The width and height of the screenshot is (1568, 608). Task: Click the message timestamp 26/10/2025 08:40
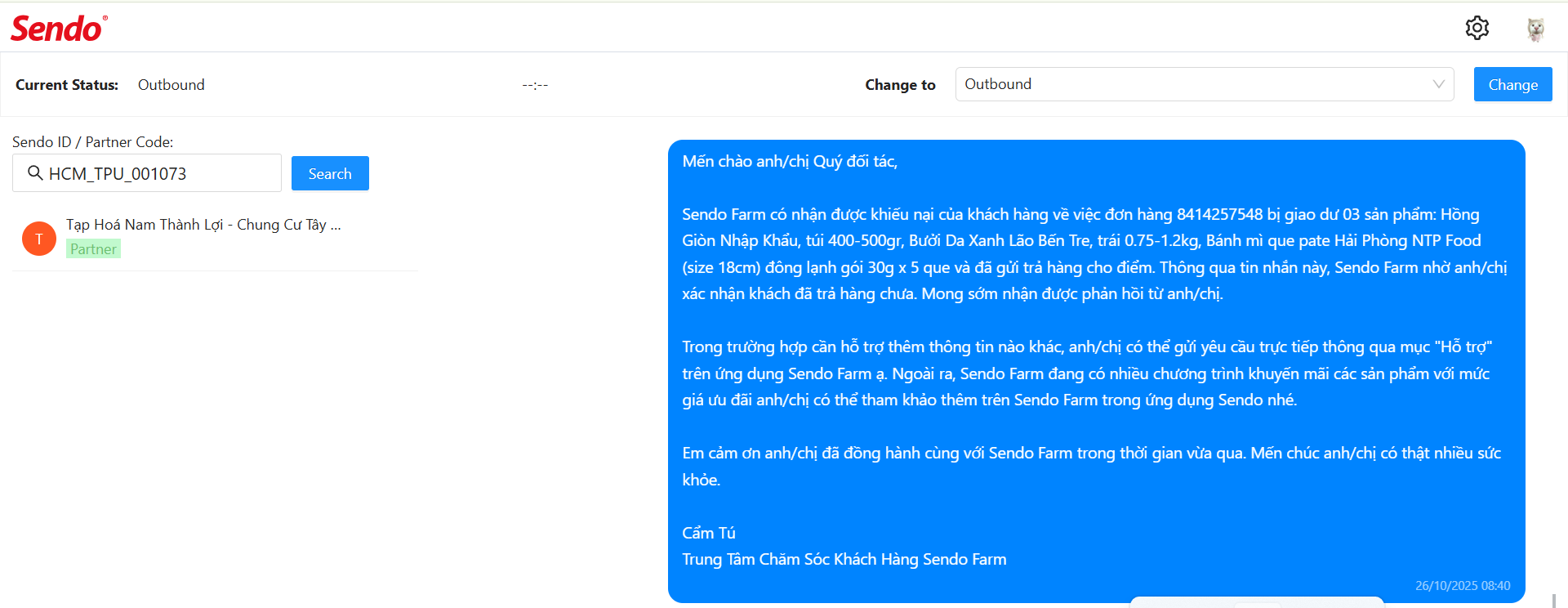[1463, 586]
